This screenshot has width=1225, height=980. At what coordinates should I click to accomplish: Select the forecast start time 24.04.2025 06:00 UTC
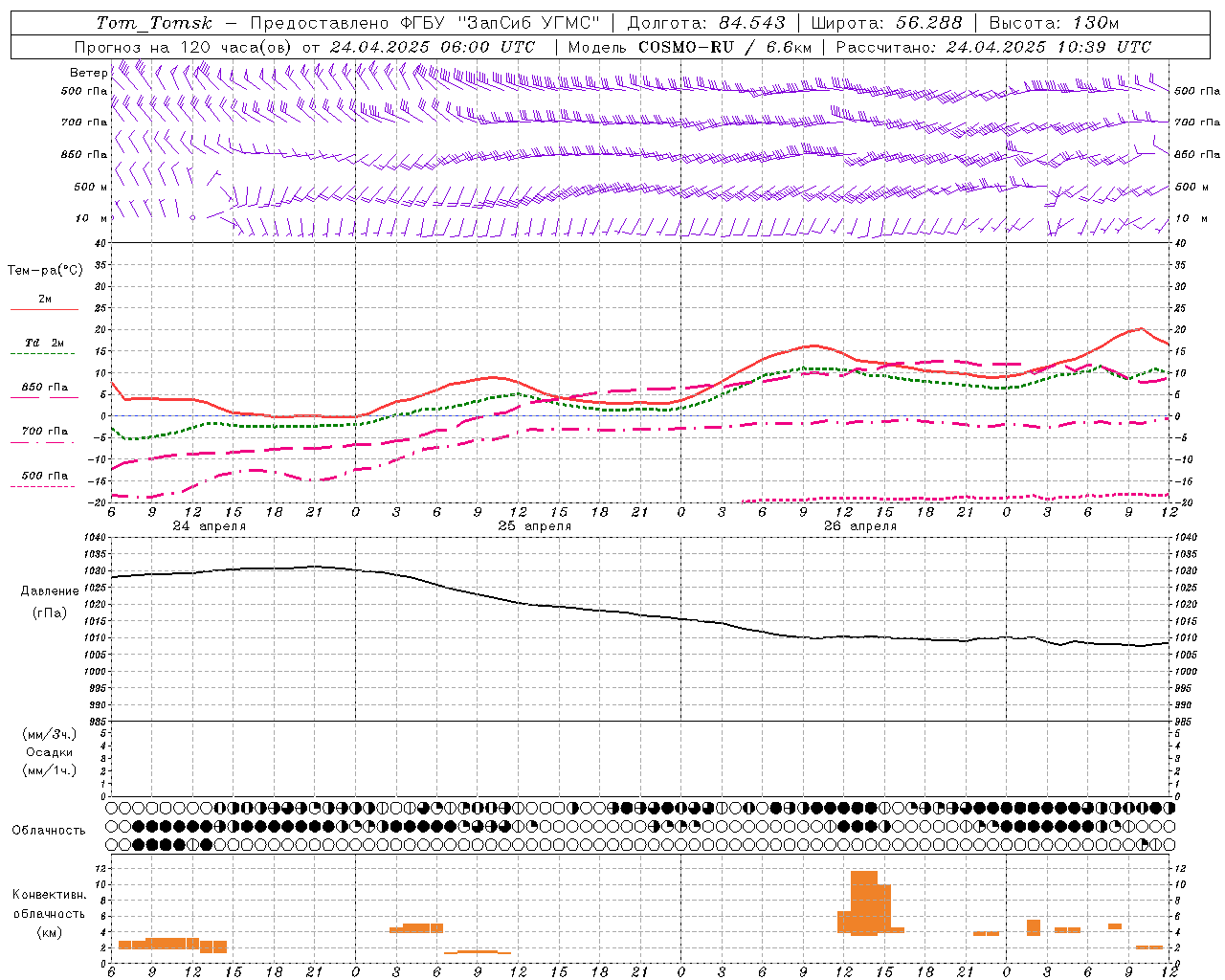click(433, 47)
